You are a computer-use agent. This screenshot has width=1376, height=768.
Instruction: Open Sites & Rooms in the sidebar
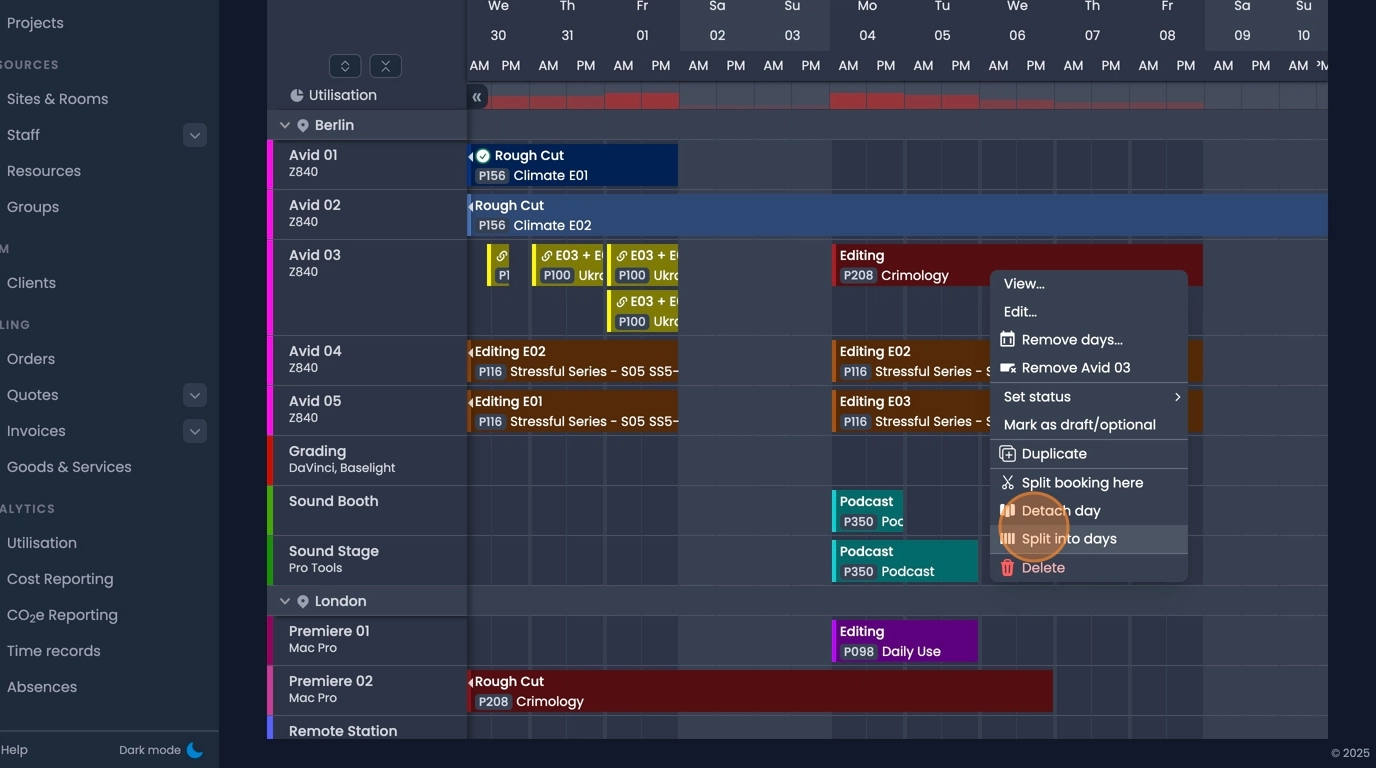(57, 99)
